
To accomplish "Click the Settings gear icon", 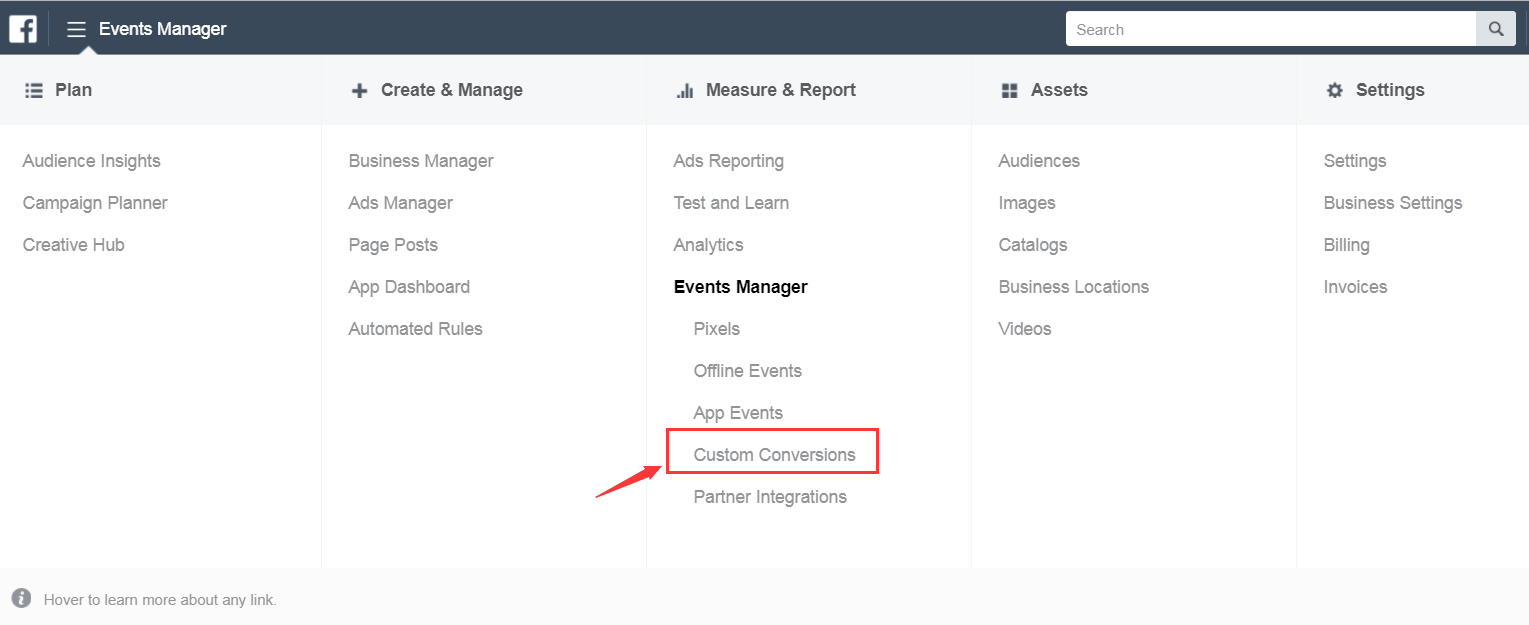I will [1334, 90].
